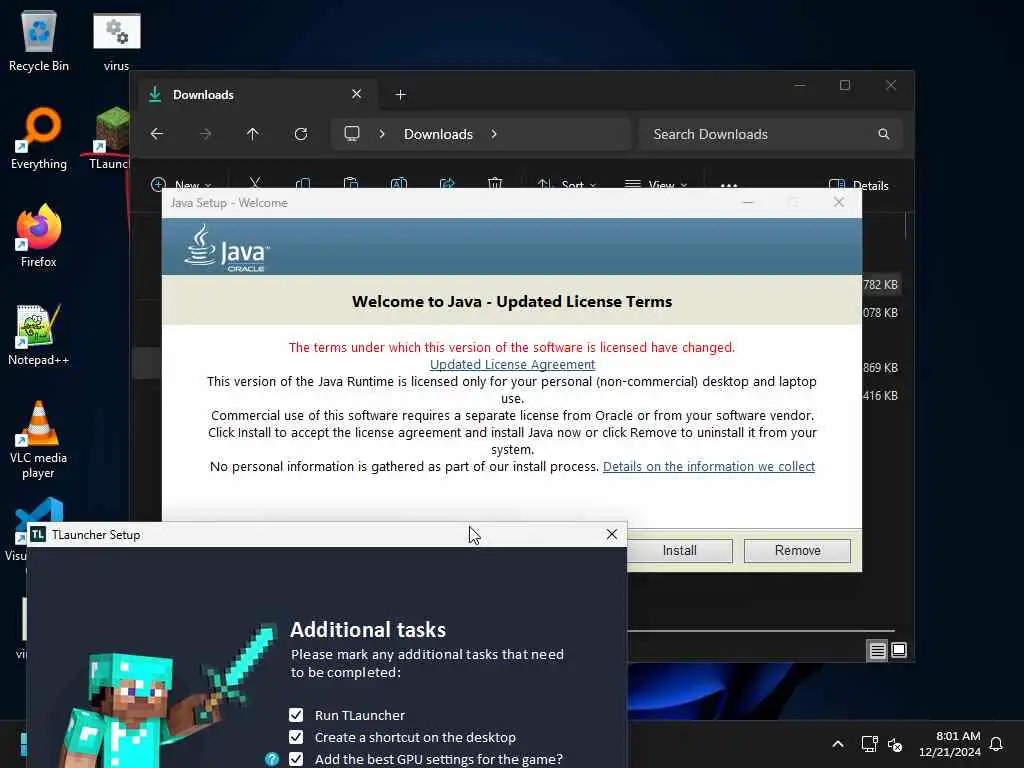The image size is (1024, 768).
Task: Uncheck Create a shortcut on the desktop
Action: pos(296,737)
